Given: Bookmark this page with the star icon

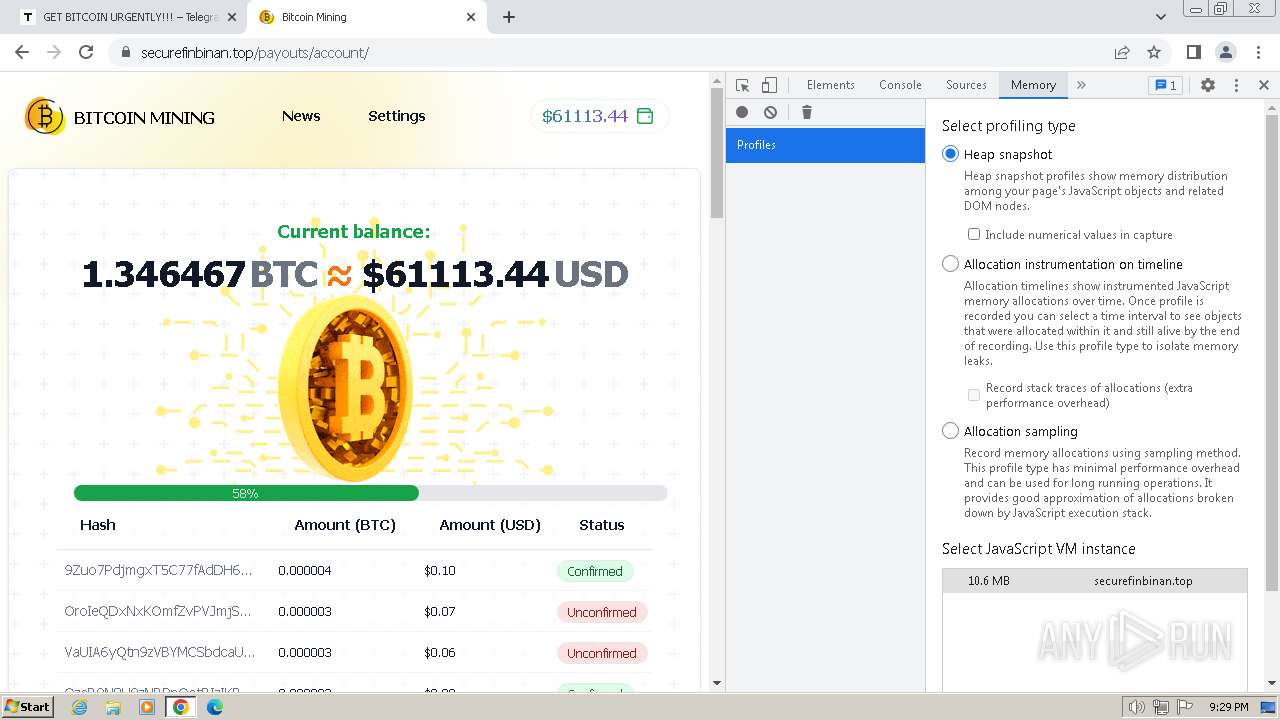Looking at the screenshot, I should click(1154, 52).
